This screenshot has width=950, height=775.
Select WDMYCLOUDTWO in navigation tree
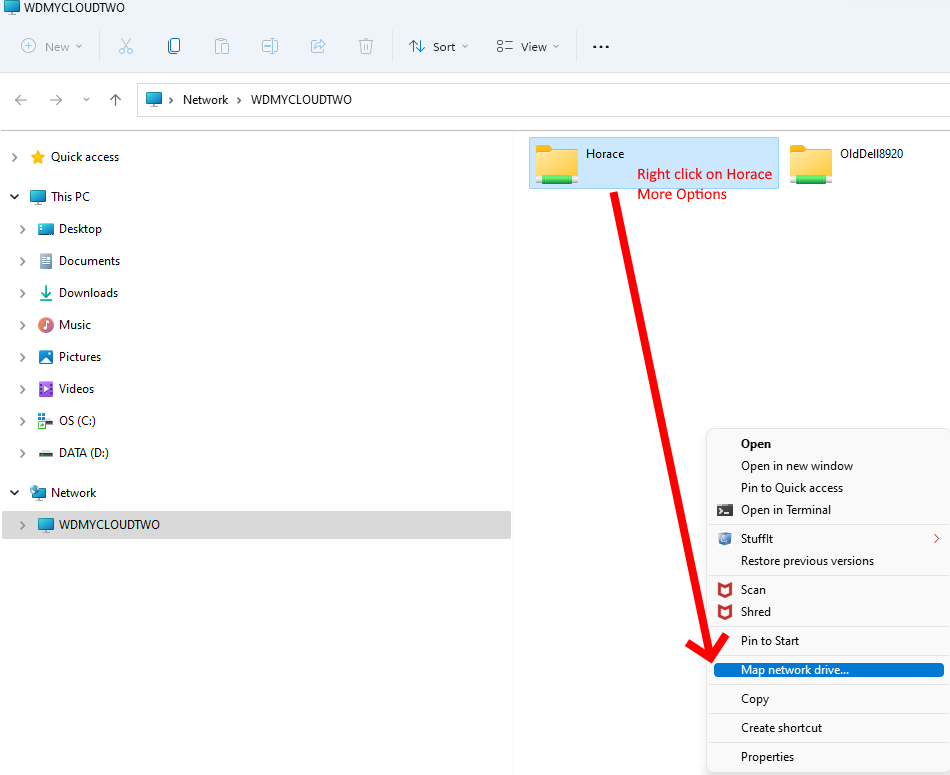256,525
